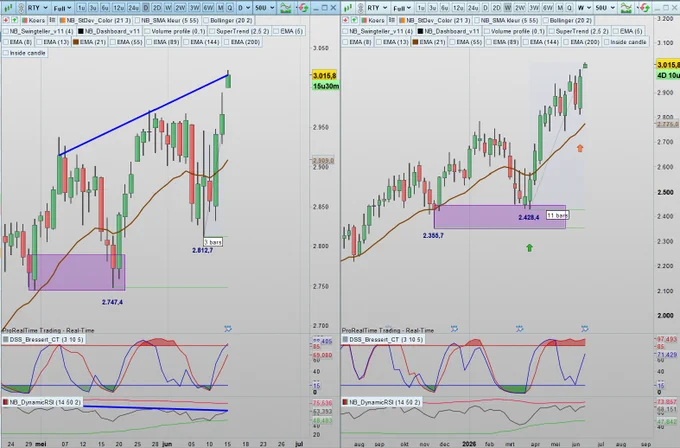Open the settings icon beside Koers, left chart
Screen dimensions: 680x448
(x=52, y=20)
